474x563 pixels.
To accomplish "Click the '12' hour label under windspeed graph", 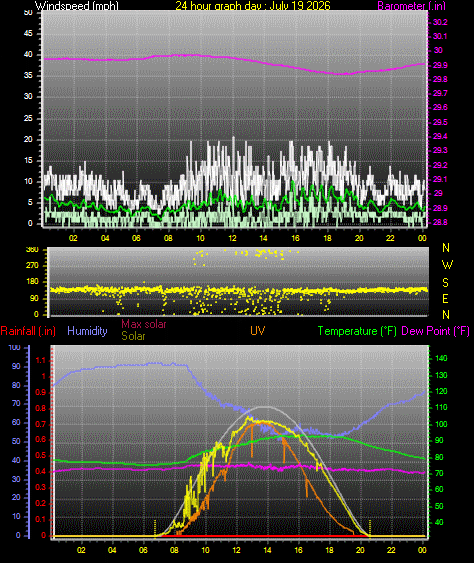I will click(233, 238).
